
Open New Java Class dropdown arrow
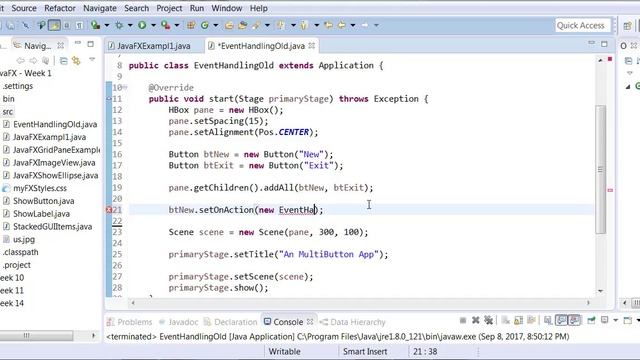pyautogui.click(x=216, y=25)
